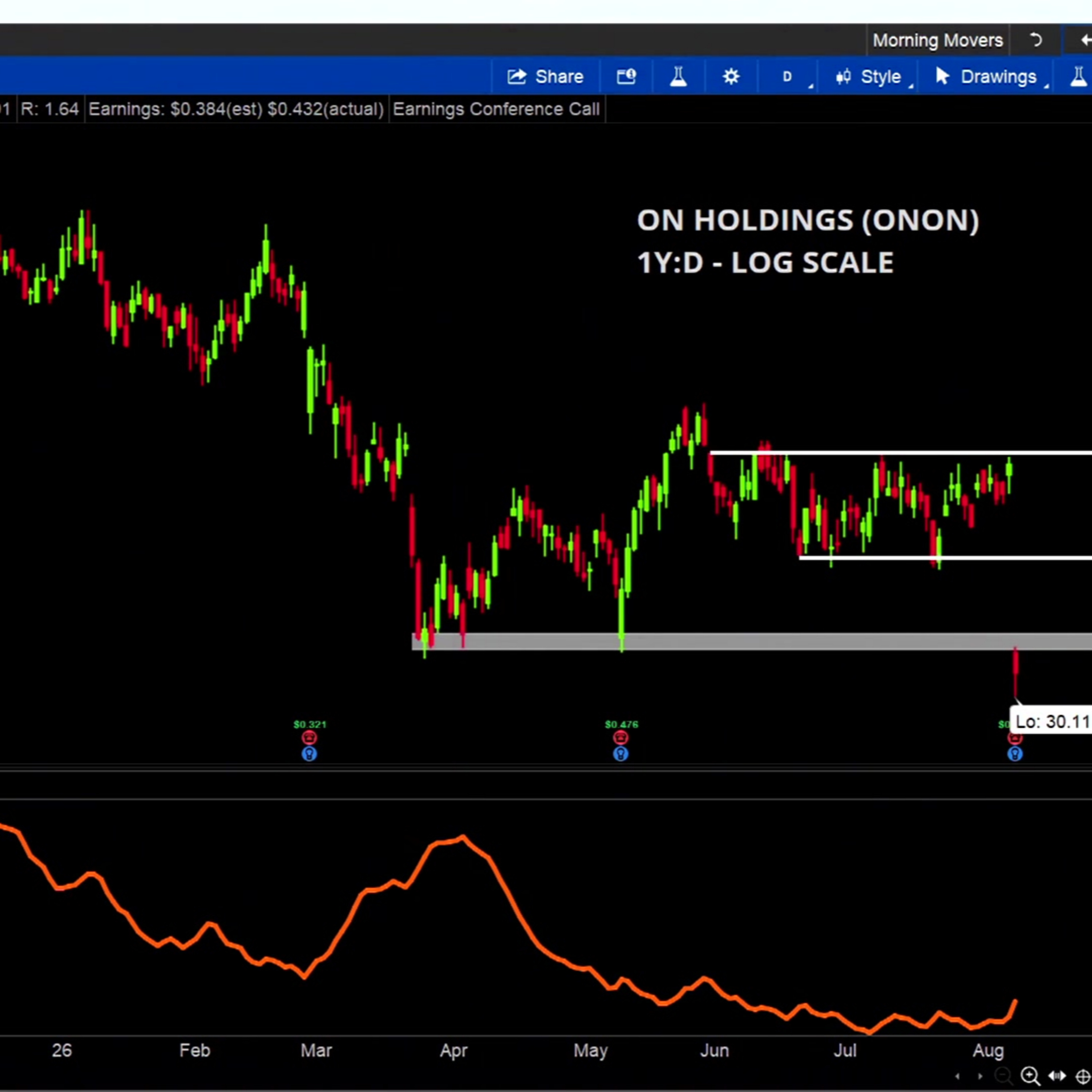The image size is (1092, 1092).
Task: Click the red phone icon beside the Lo: 30.11 label
Action: point(1015,738)
